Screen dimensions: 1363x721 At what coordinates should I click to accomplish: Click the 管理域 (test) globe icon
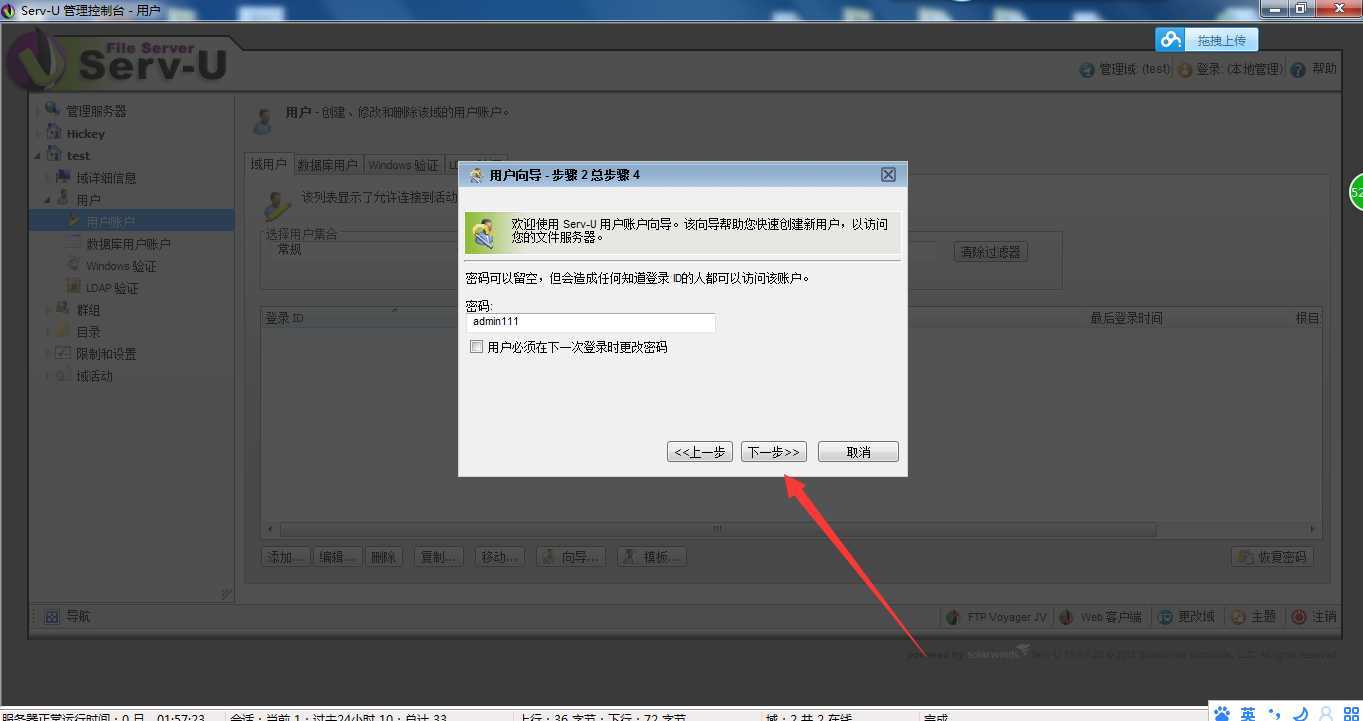click(1087, 70)
